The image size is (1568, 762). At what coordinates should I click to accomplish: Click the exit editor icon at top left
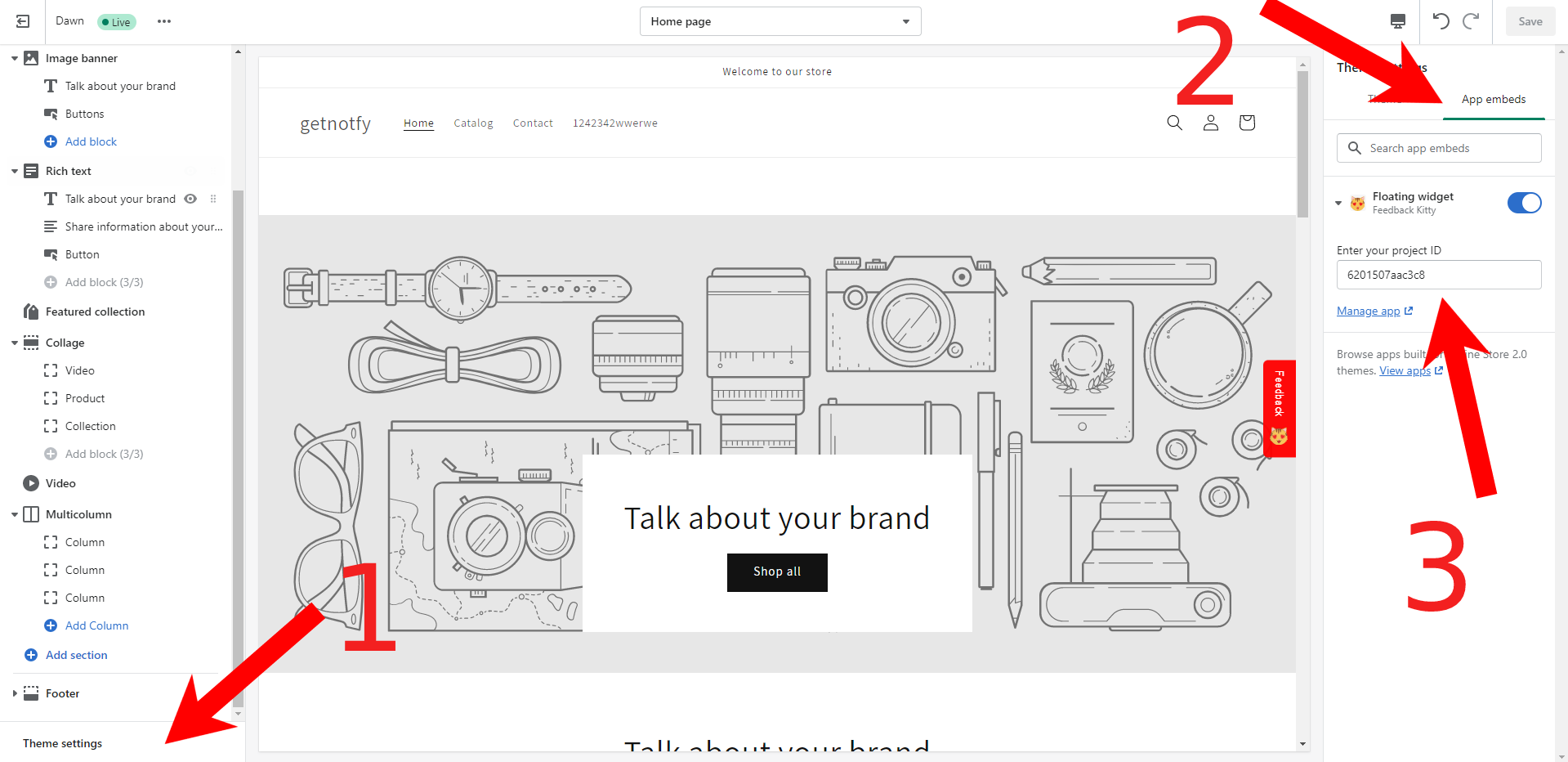[23, 21]
